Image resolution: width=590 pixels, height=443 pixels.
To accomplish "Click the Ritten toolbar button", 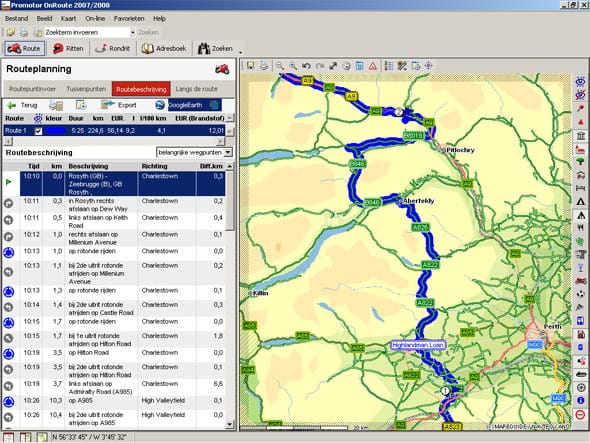I will (x=68, y=48).
